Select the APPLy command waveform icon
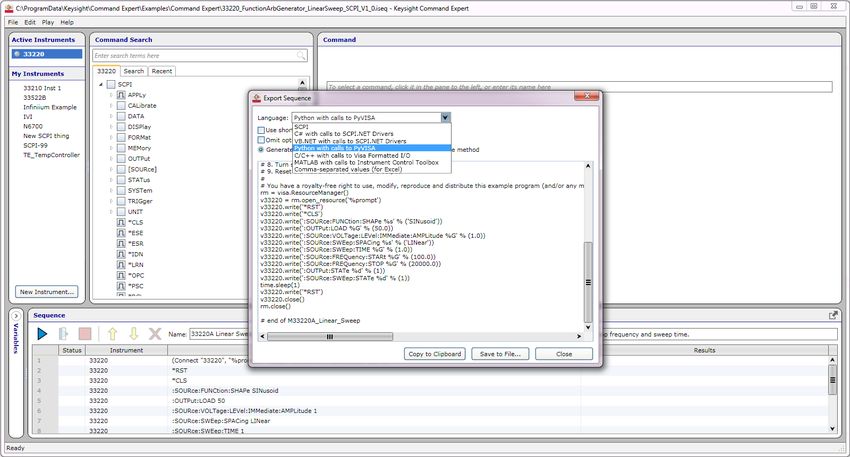This screenshot has width=850, height=457. [x=121, y=95]
